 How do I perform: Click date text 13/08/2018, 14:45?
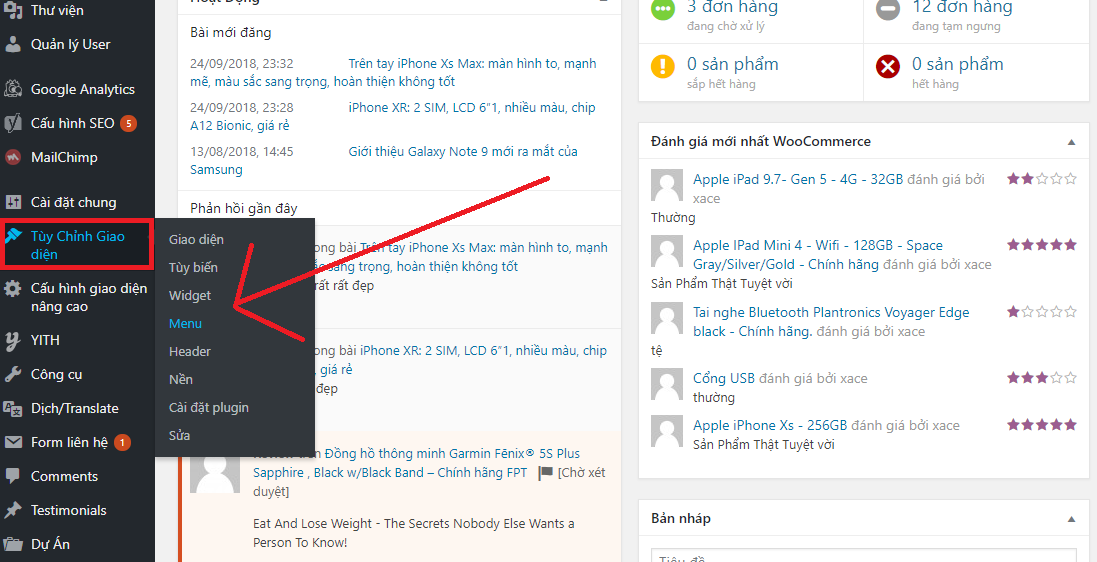click(242, 152)
